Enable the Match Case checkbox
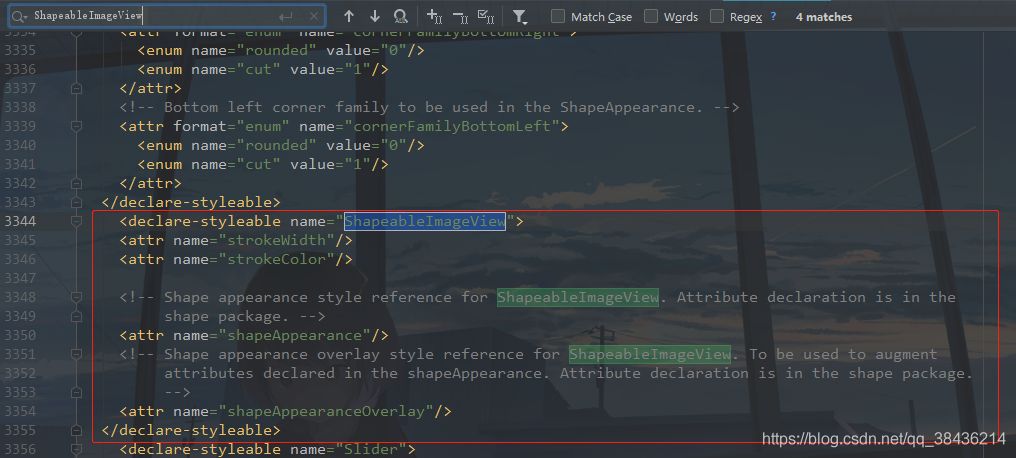 point(558,16)
